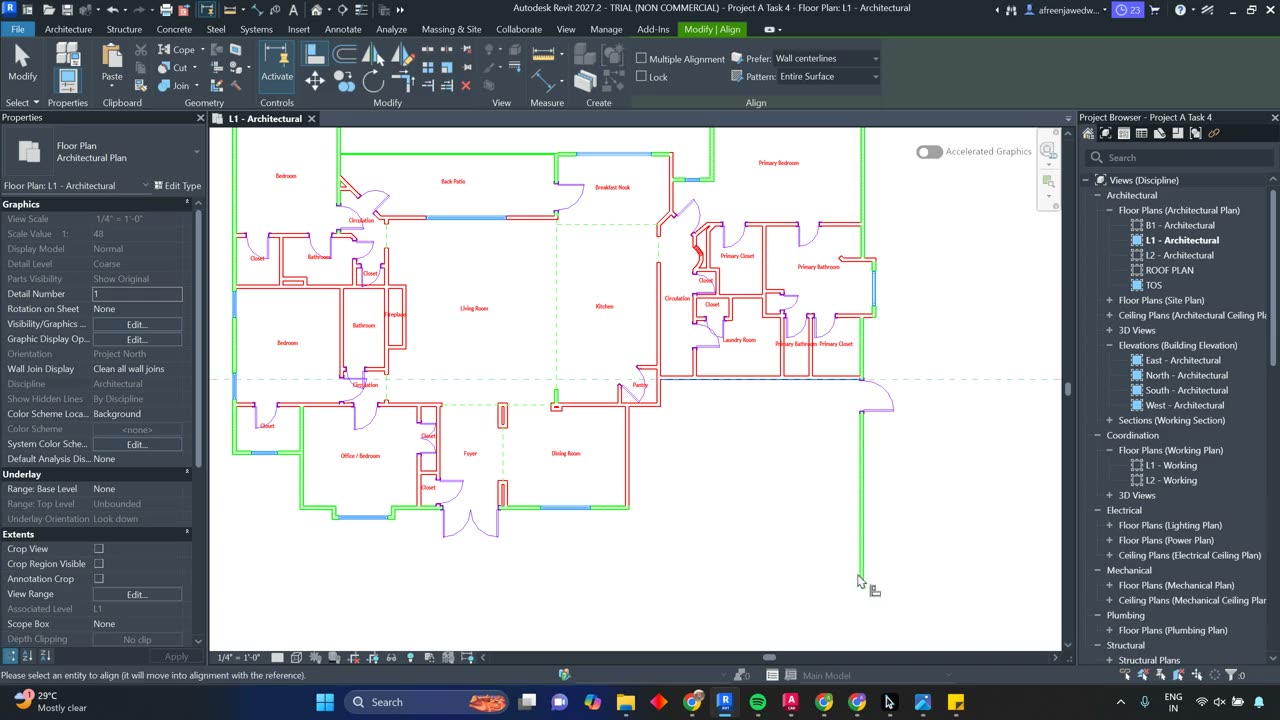
Task: Select the Modify arrow tool
Action: click(x=22, y=63)
